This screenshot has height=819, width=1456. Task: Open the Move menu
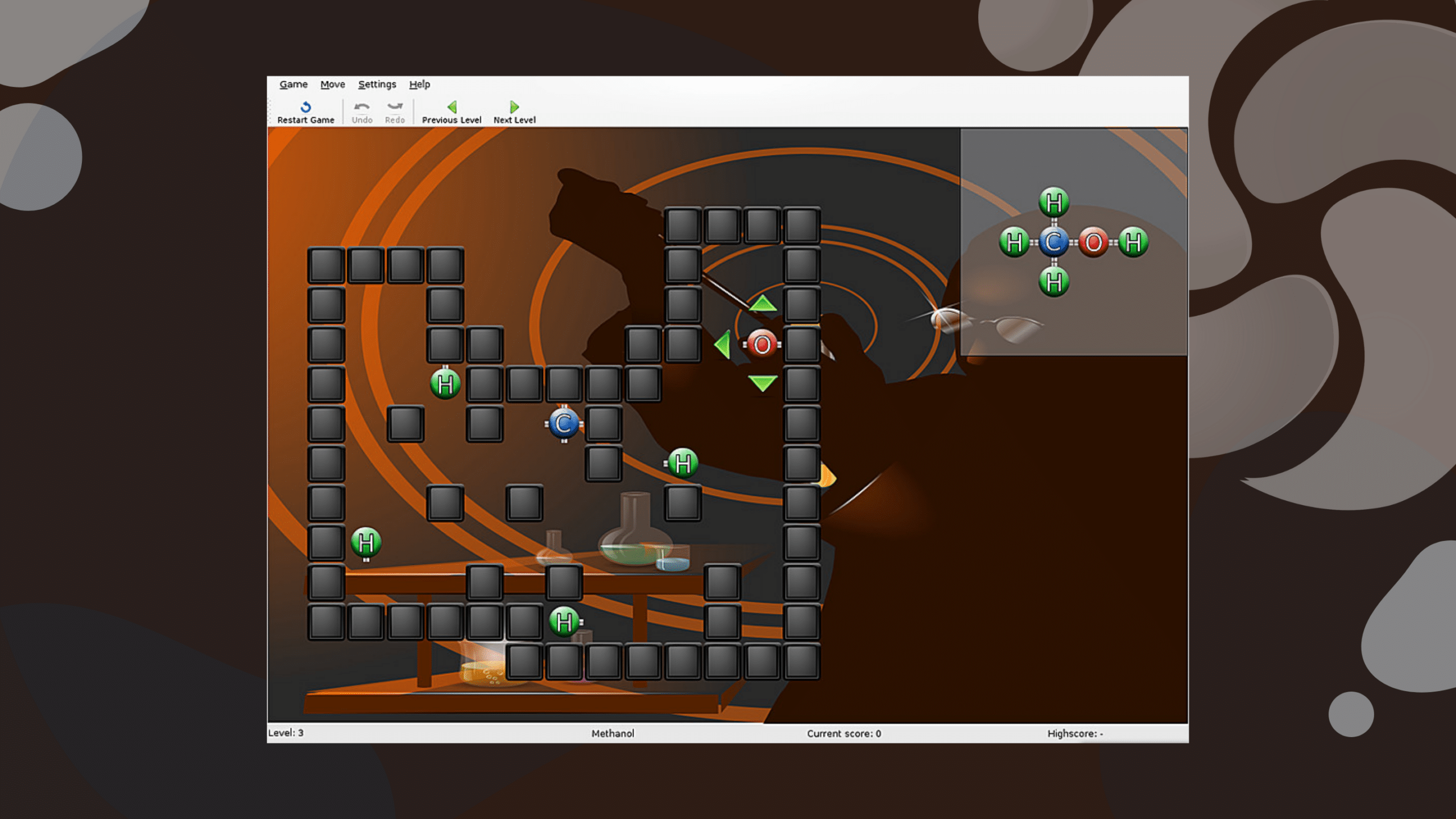(333, 84)
